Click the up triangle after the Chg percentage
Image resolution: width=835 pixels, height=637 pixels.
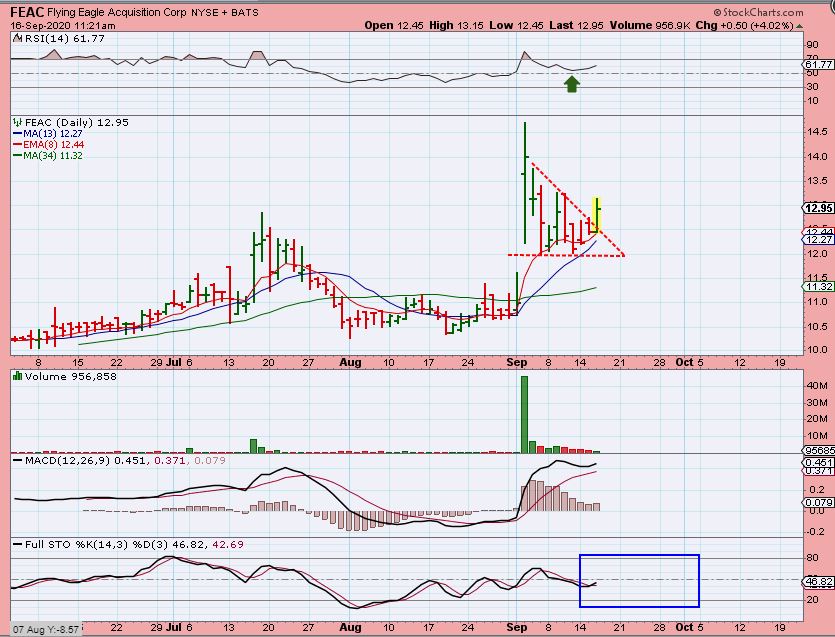800,26
